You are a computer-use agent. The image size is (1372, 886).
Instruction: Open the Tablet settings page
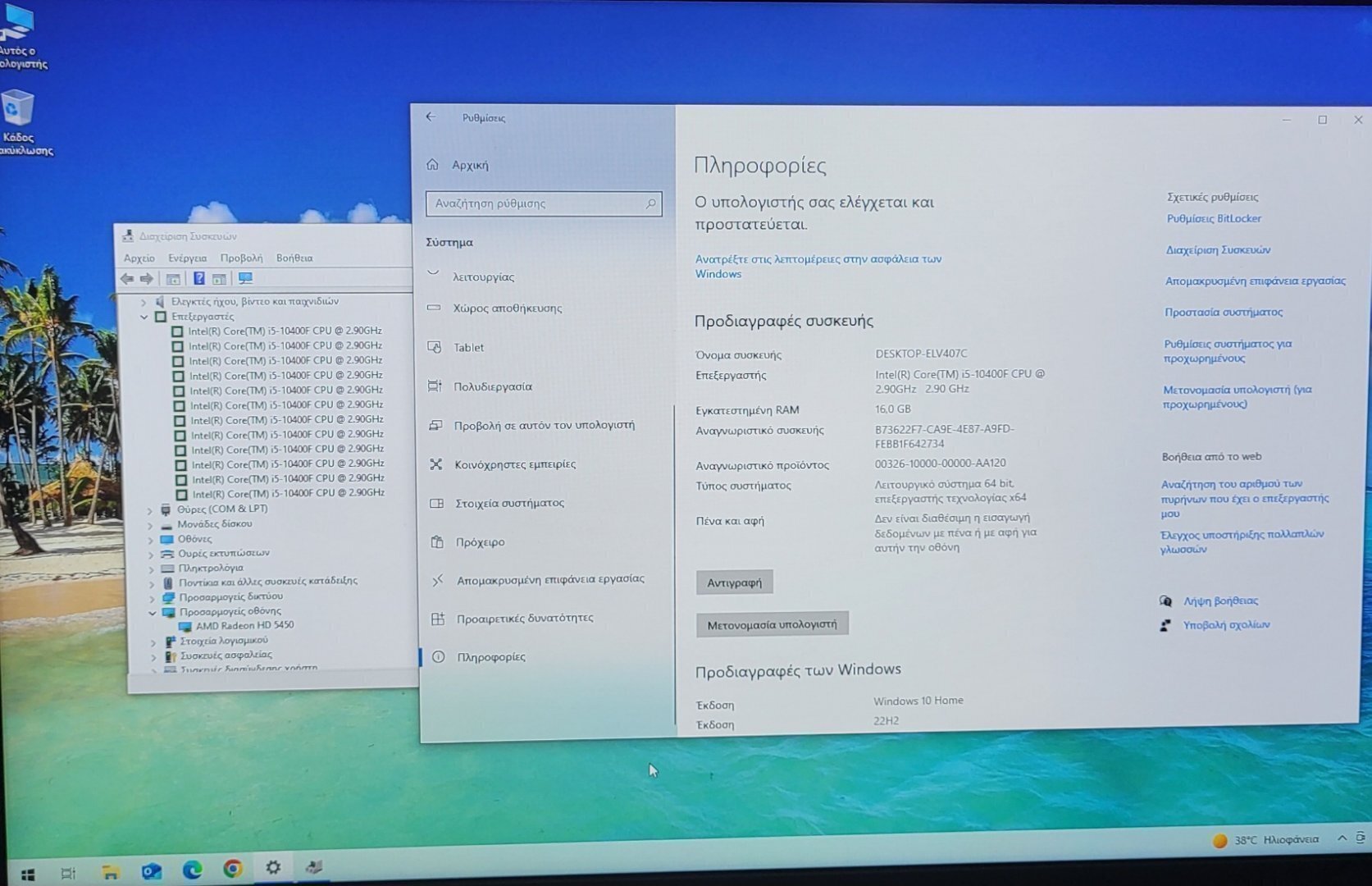(x=468, y=348)
